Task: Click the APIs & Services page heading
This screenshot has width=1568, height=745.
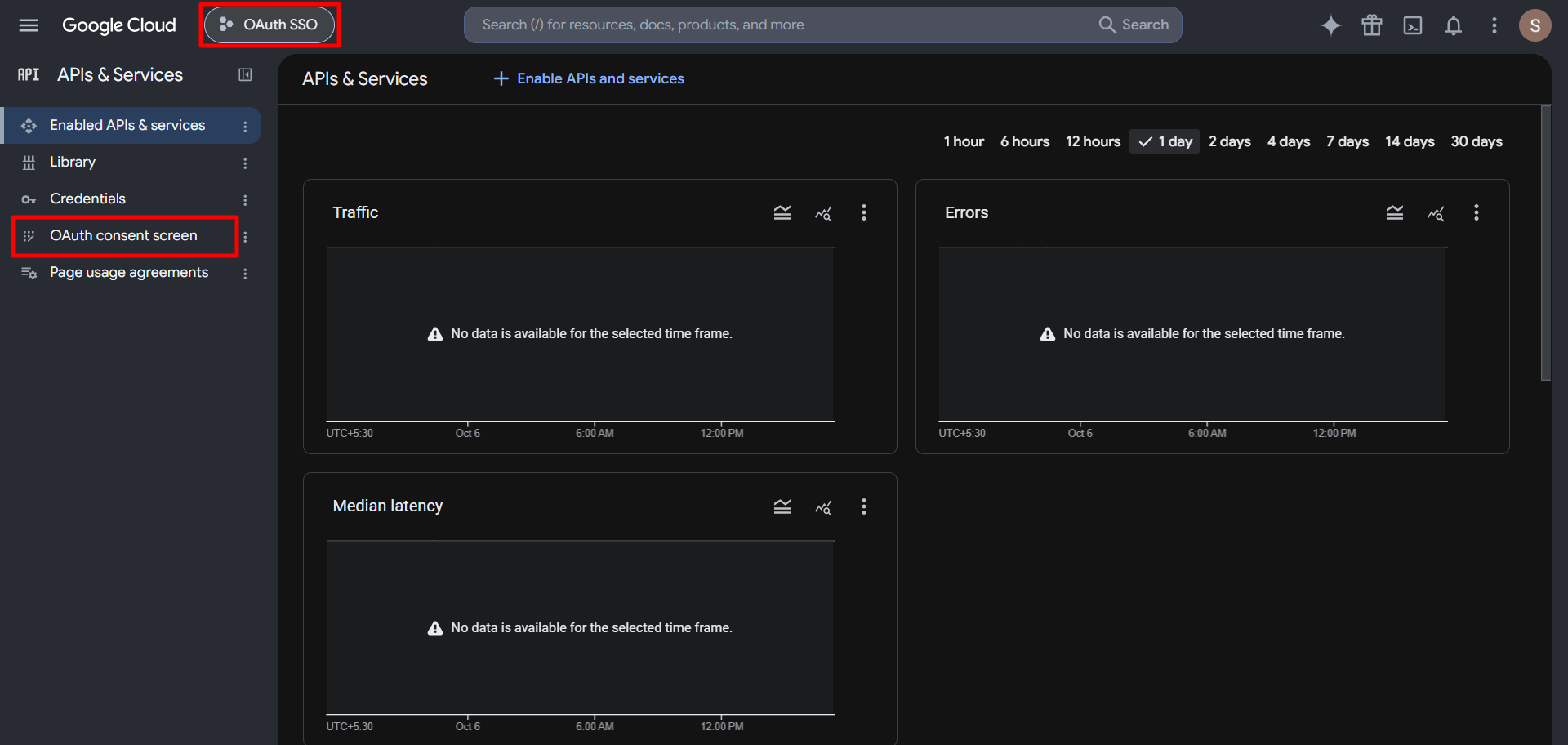Action: point(365,79)
